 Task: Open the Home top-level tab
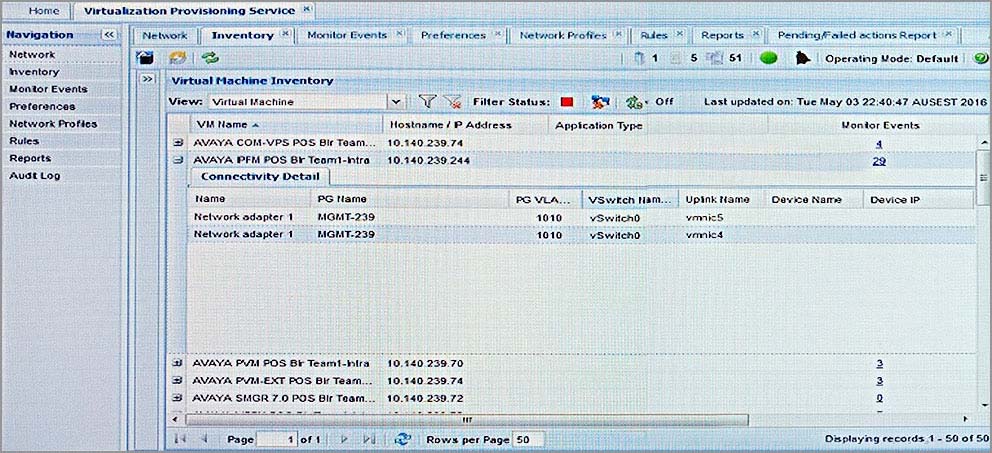(44, 11)
